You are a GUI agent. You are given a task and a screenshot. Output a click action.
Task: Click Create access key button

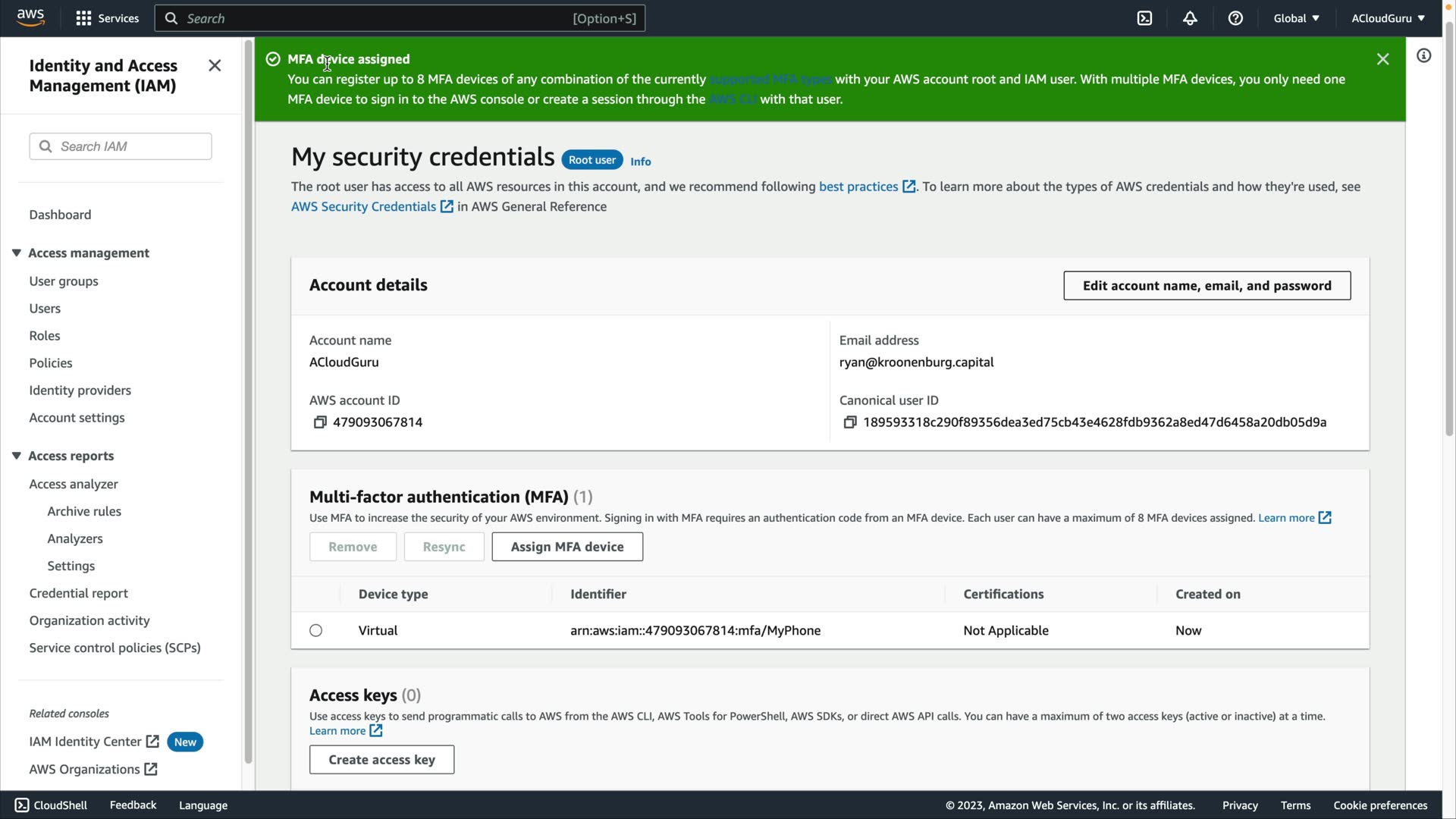pyautogui.click(x=381, y=760)
